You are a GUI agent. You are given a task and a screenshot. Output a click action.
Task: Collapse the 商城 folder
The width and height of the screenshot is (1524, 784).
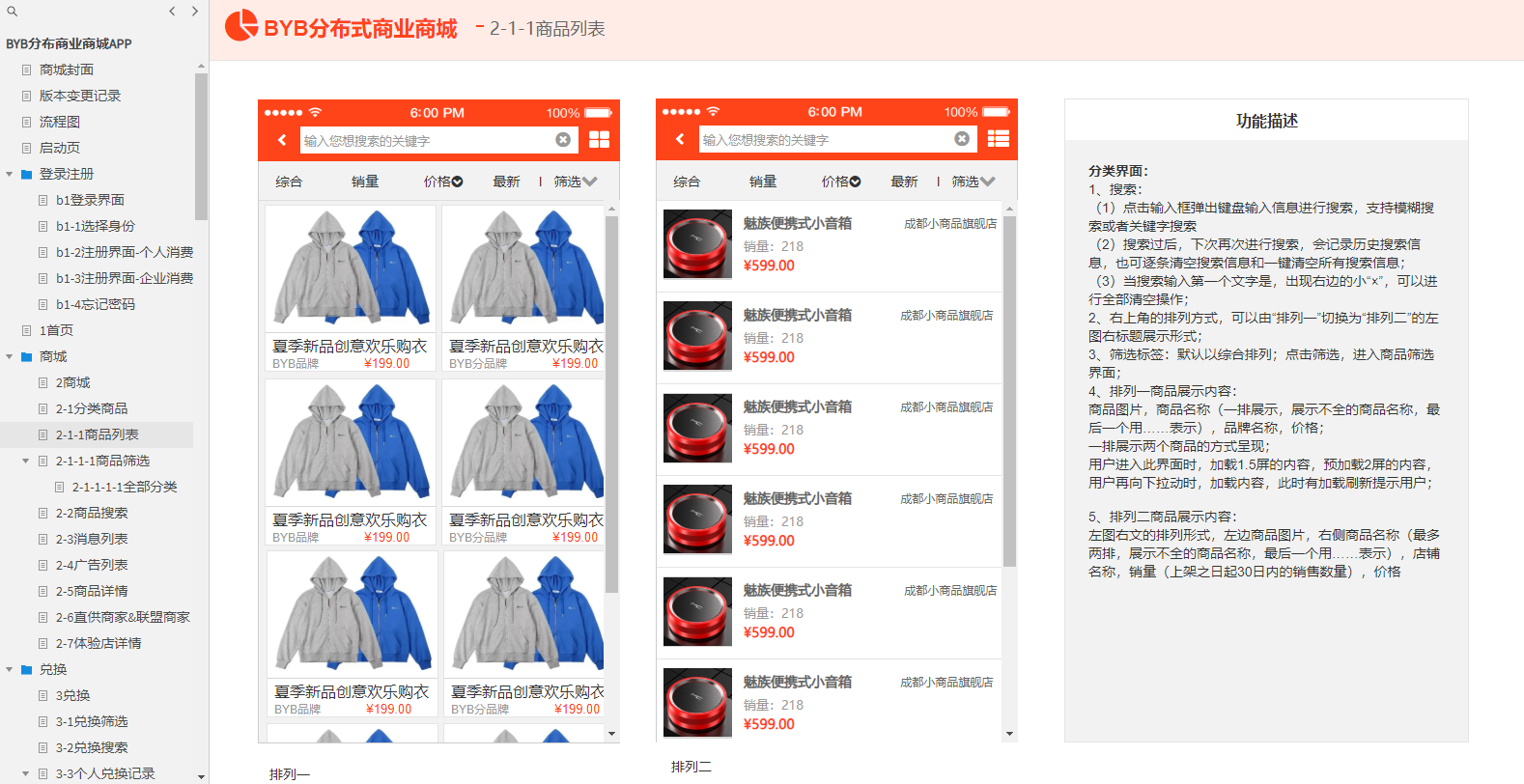pyautogui.click(x=10, y=357)
